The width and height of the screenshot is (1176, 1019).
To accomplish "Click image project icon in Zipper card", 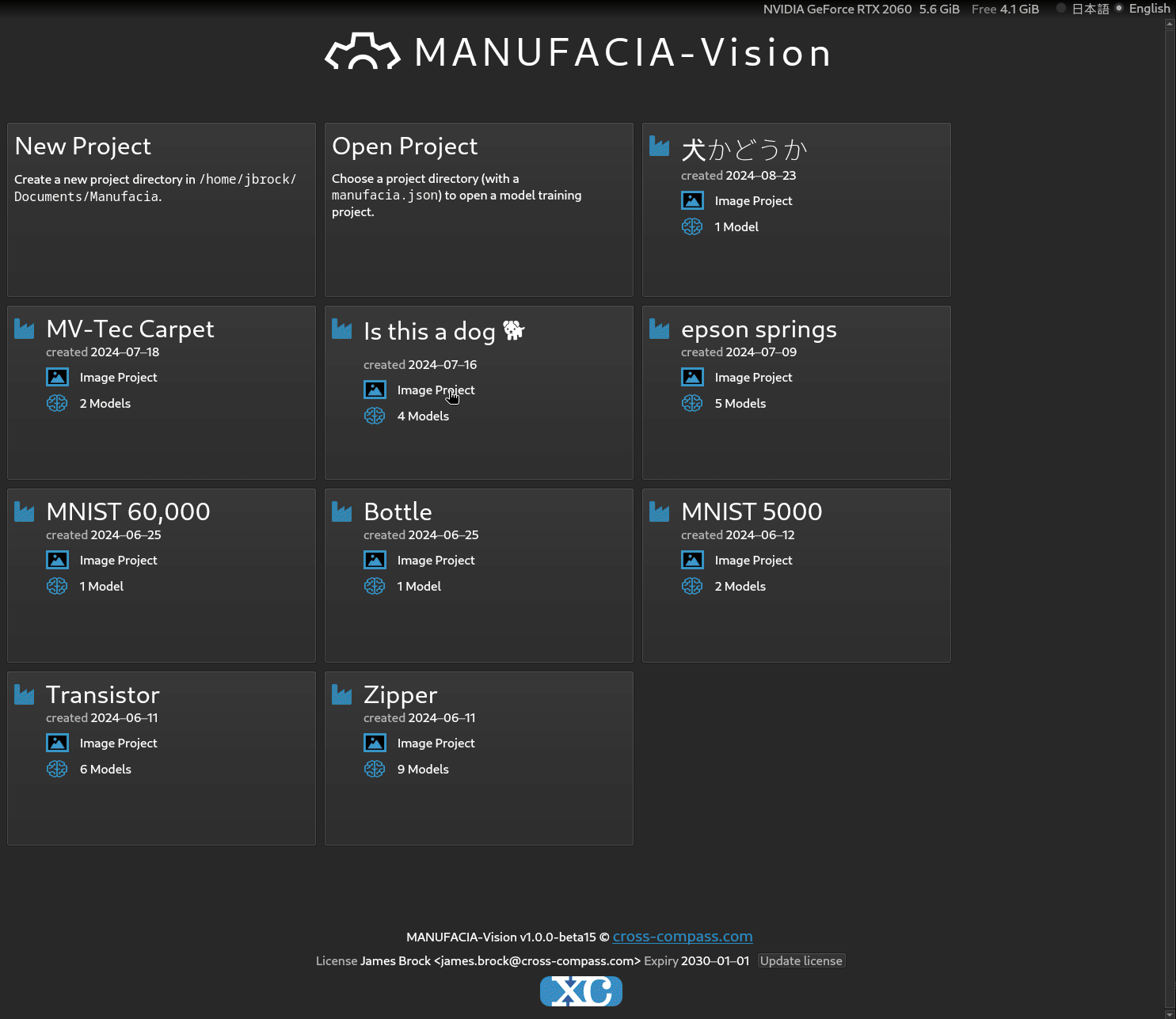I will coord(375,743).
